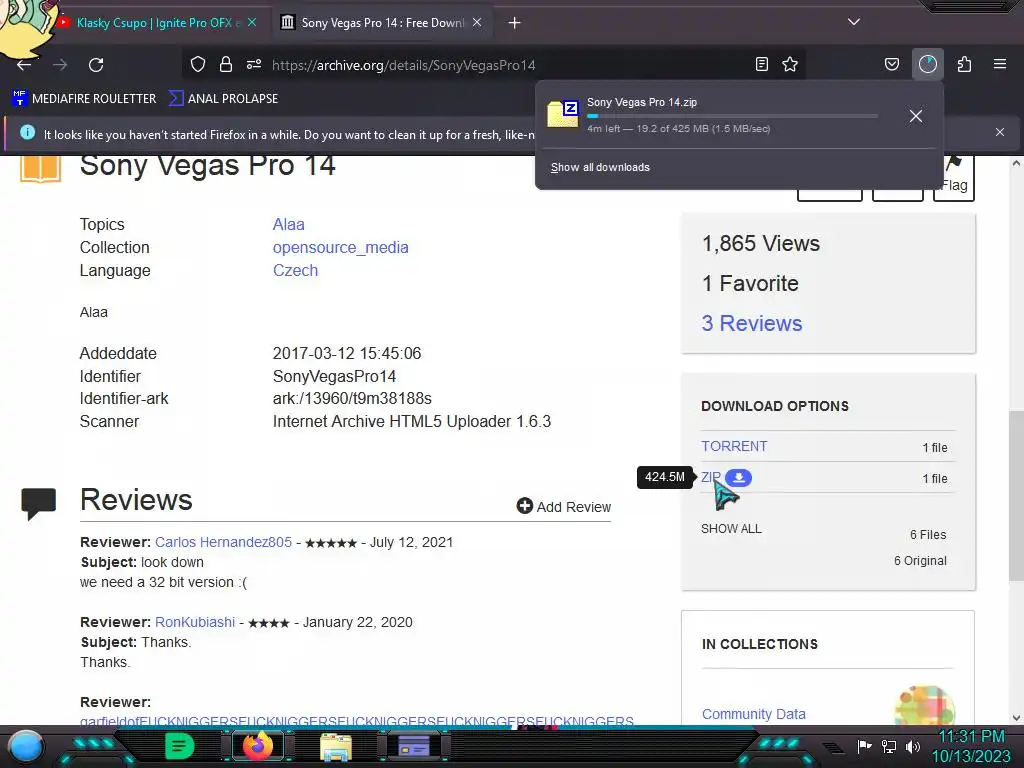Click the ZIP download arrow icon
Screen dimensions: 1024x768
(739, 478)
